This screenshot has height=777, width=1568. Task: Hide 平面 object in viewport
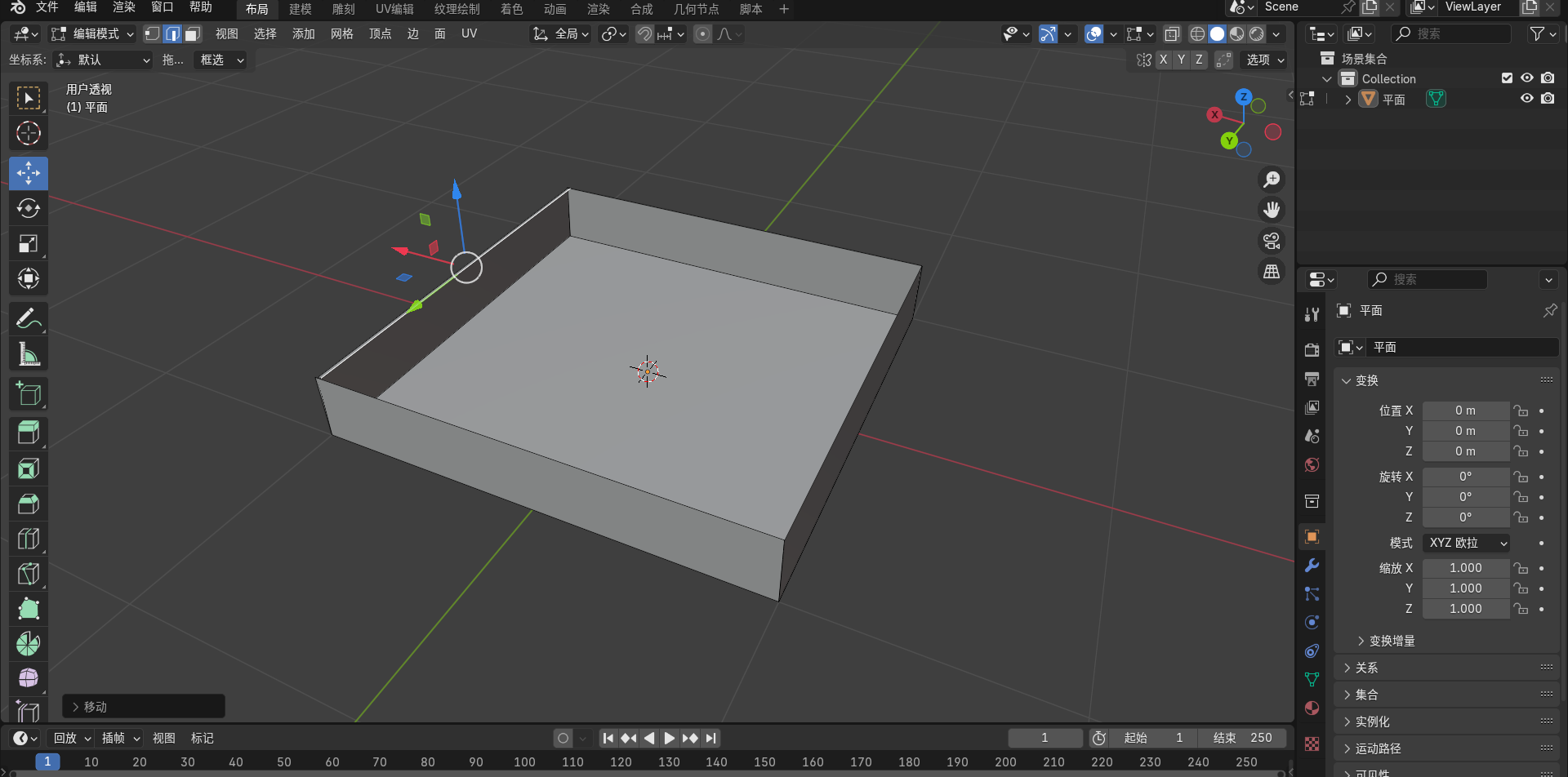(1526, 99)
